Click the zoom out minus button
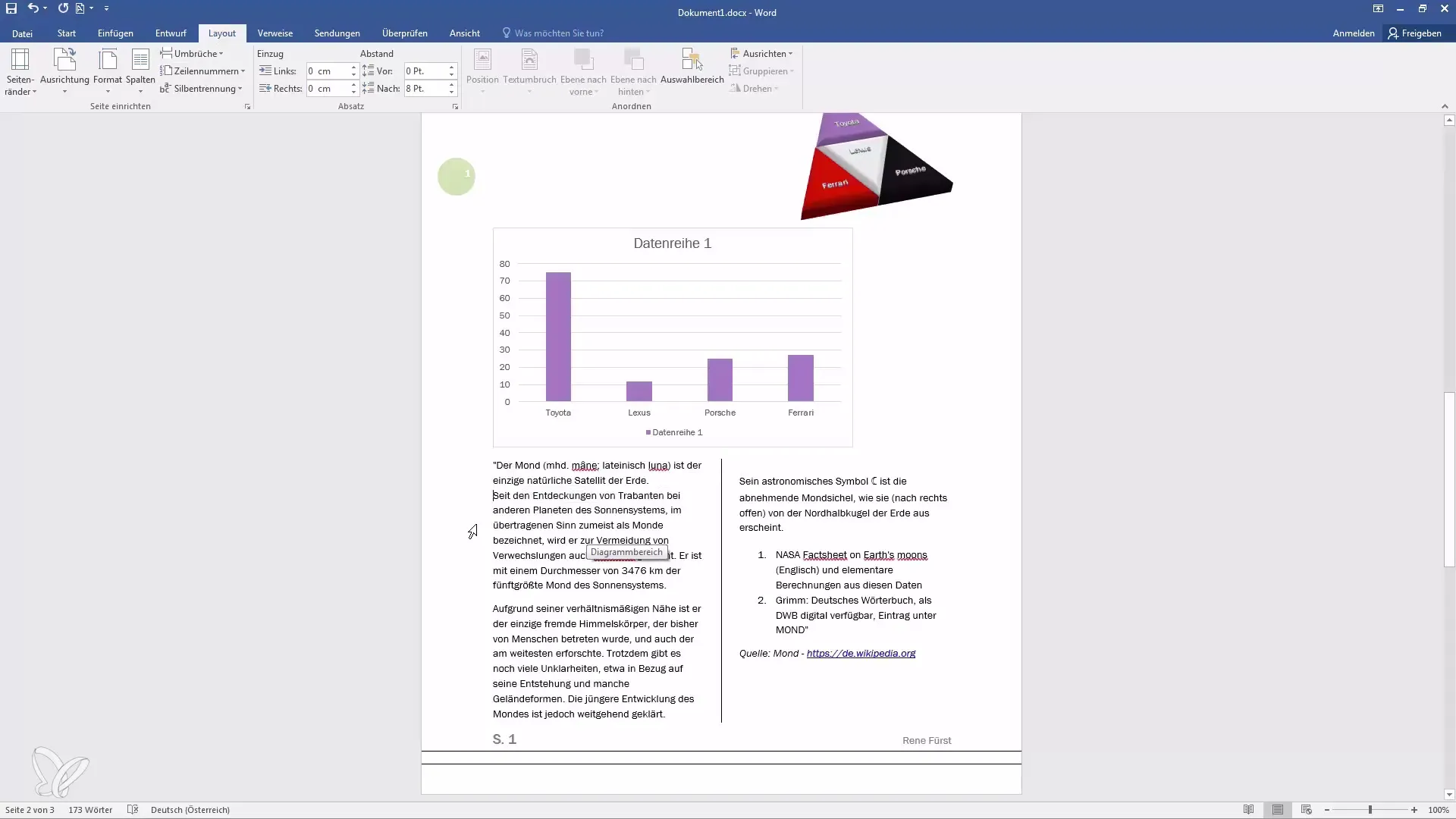Screen dimensions: 1456x819 click(1327, 810)
